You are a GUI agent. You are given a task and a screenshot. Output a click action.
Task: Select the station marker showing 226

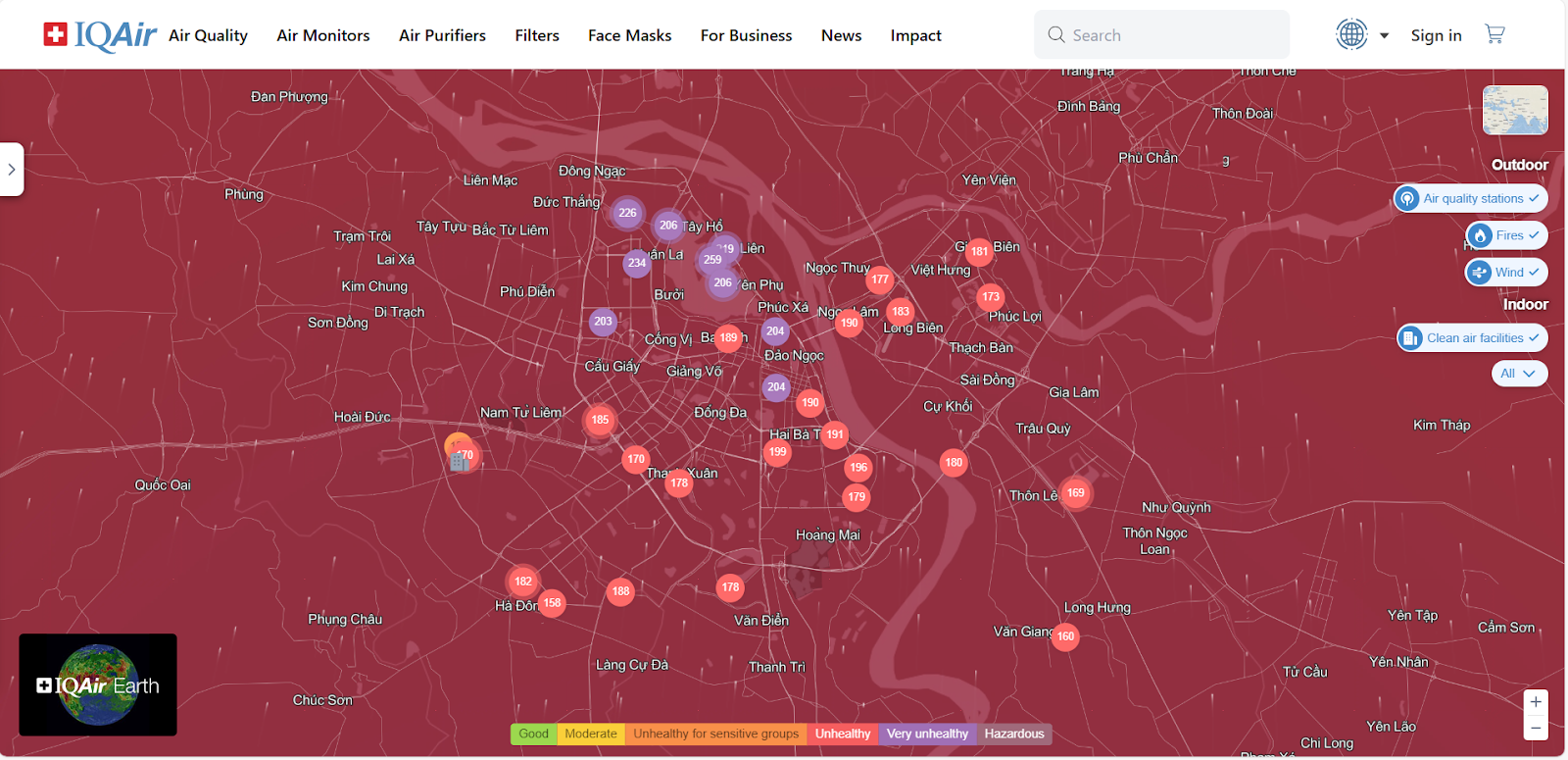[627, 213]
